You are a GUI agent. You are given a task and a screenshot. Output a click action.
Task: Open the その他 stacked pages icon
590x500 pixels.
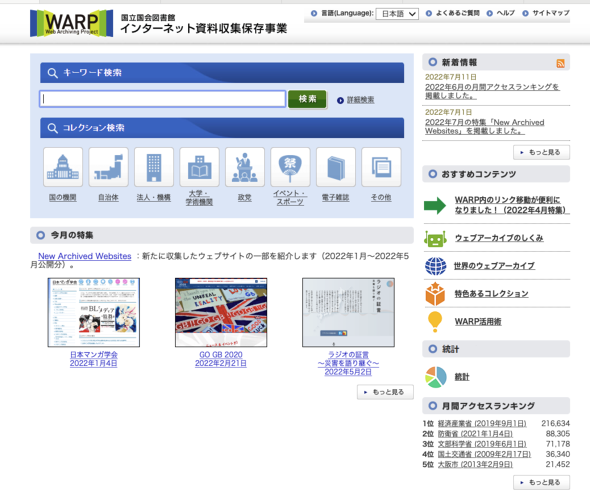click(381, 167)
